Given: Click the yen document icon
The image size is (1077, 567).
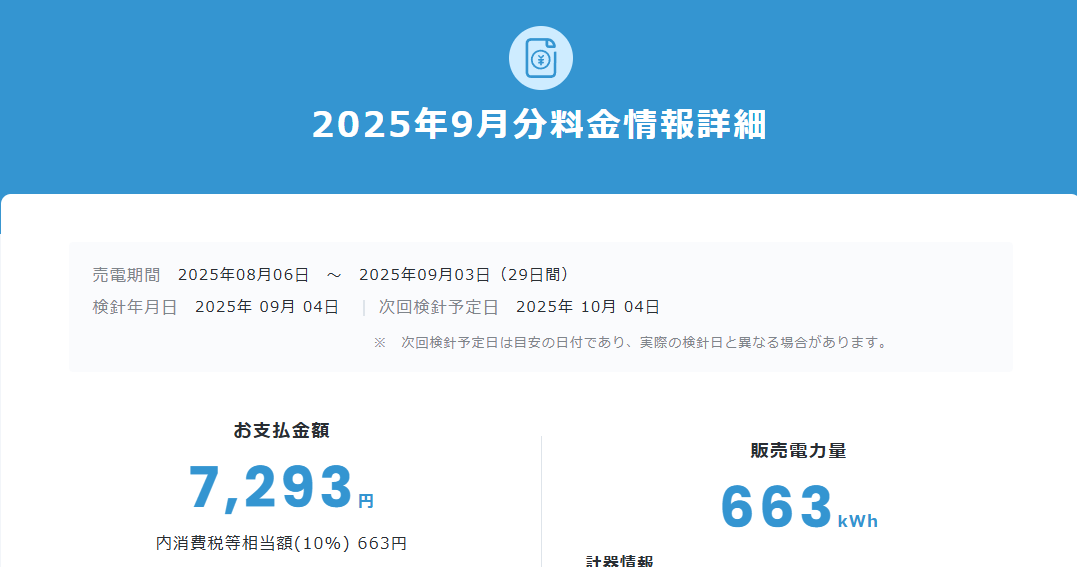Looking at the screenshot, I should pyautogui.click(x=540, y=58).
